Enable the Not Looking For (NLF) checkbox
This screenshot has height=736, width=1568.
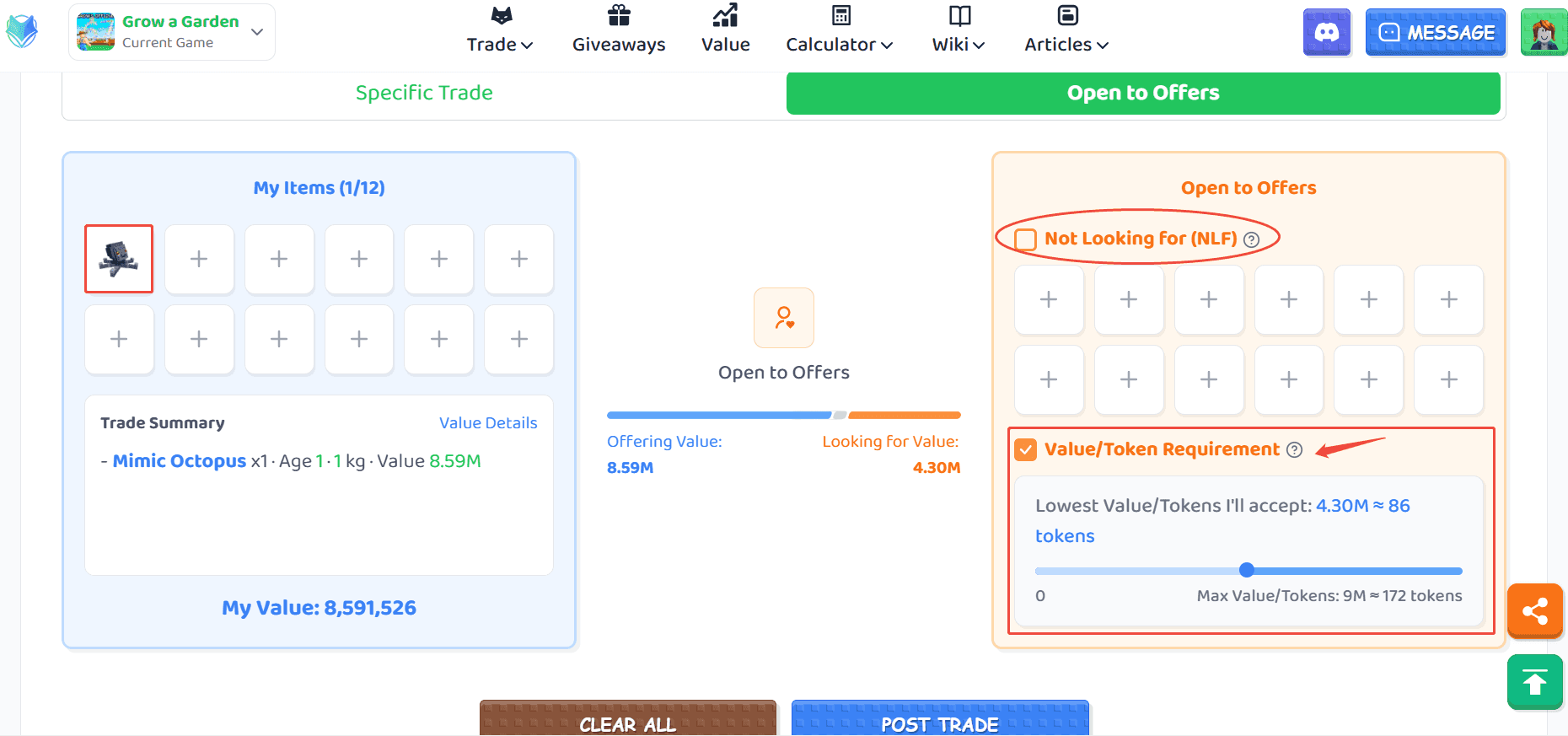1026,239
